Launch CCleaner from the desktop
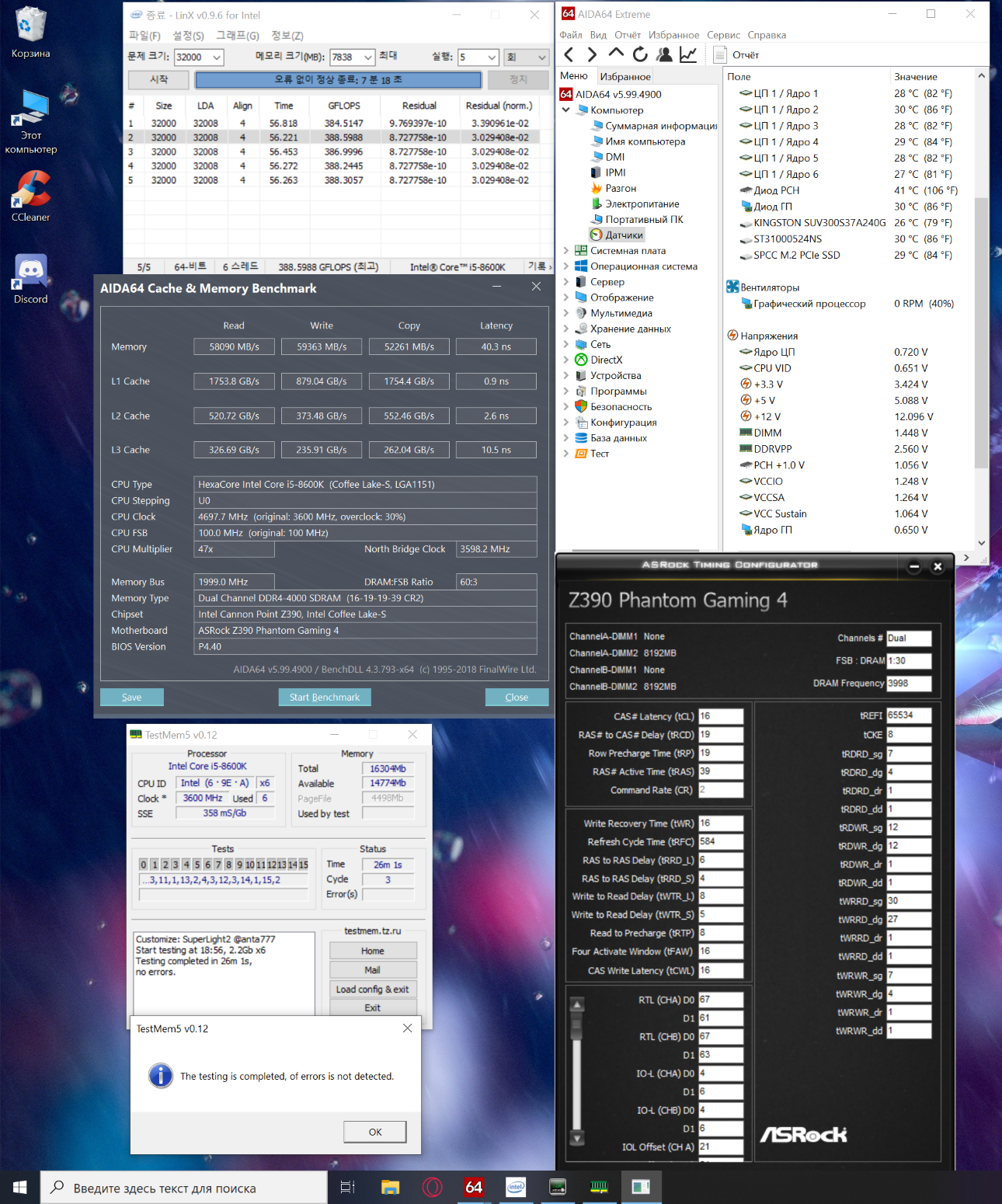 click(x=30, y=197)
